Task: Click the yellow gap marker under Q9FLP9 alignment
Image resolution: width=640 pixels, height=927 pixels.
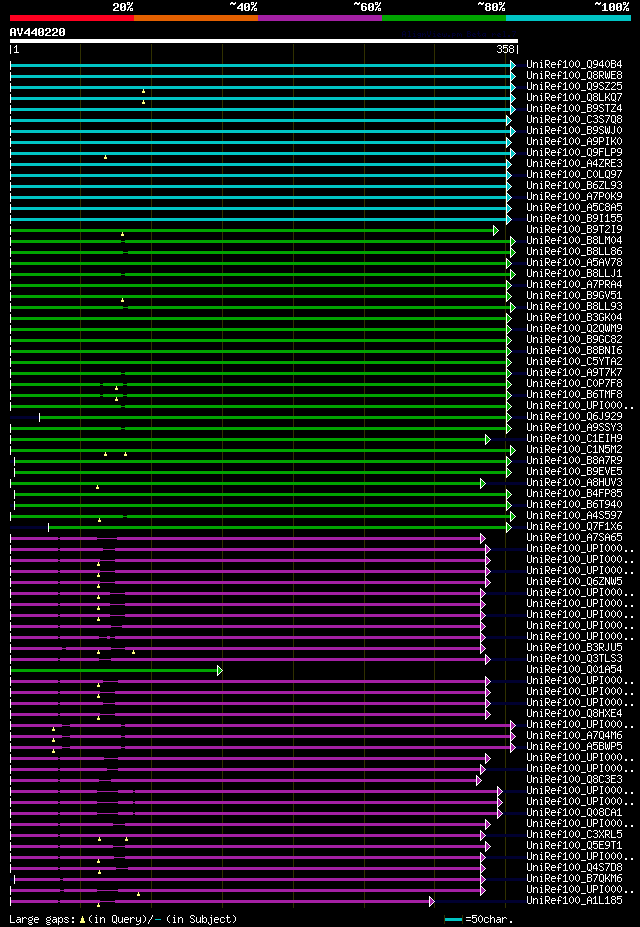Action: pos(105,157)
